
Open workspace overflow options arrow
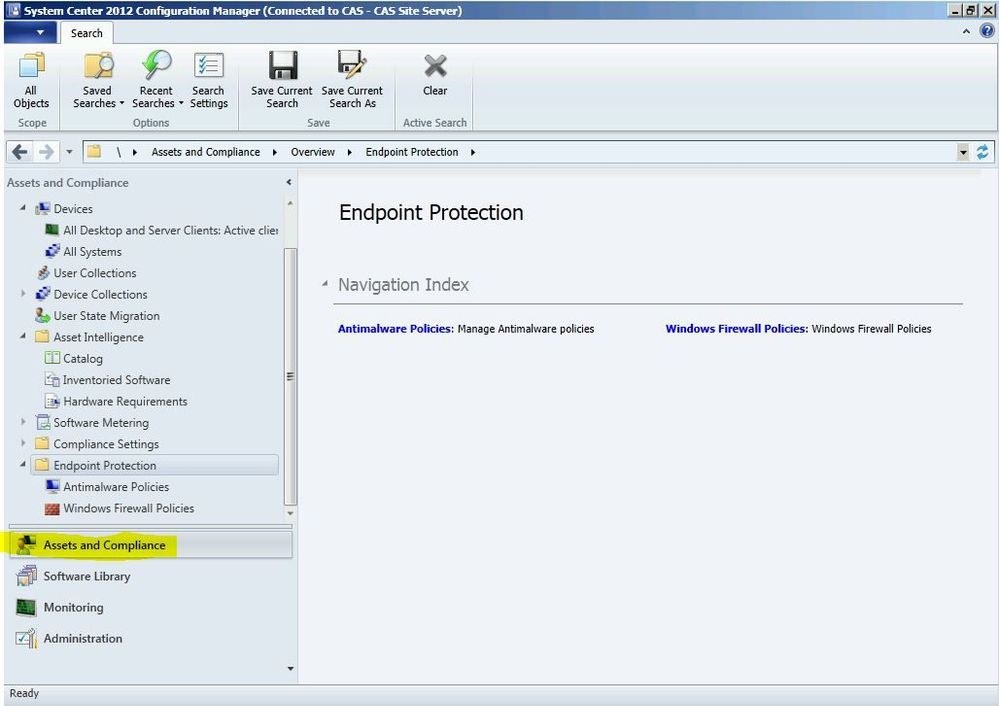(291, 668)
